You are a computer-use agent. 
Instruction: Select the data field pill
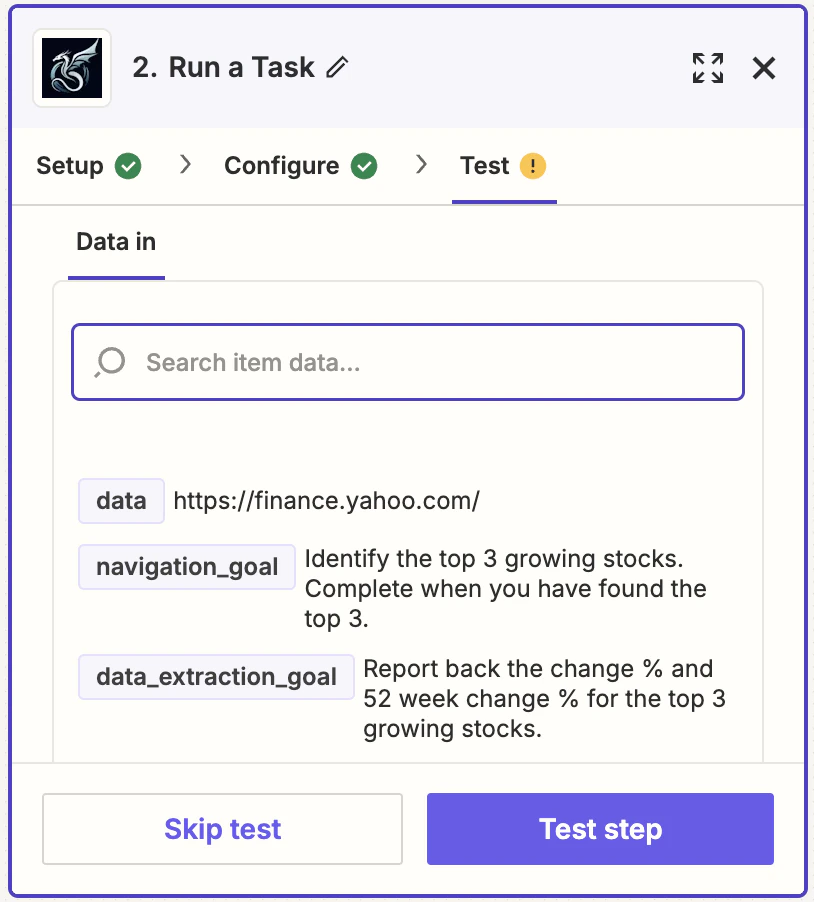[121, 500]
